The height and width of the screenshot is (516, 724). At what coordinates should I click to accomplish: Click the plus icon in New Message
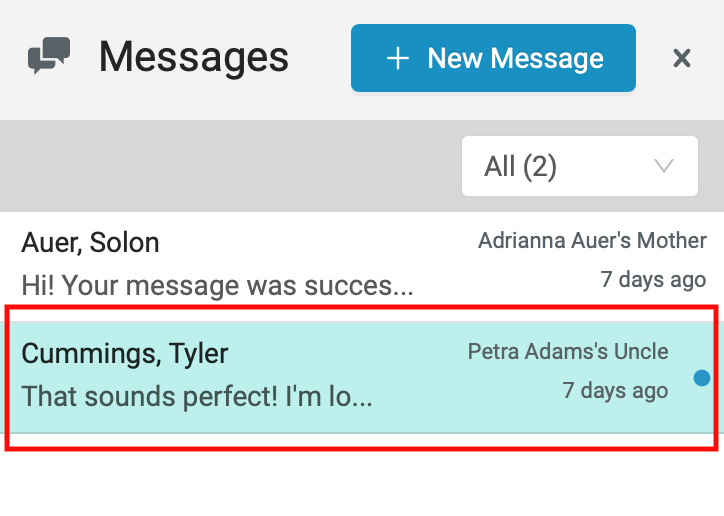(398, 59)
